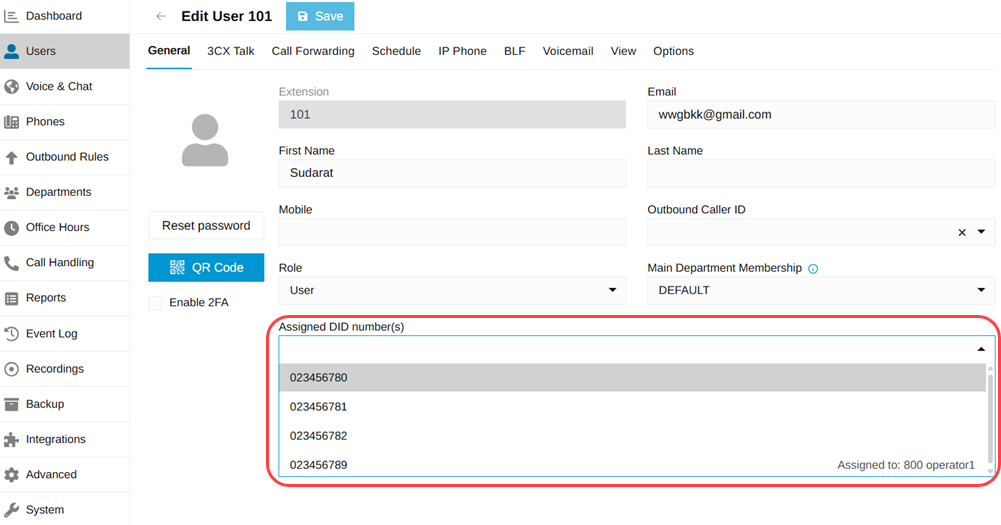Open the Voicemail tab
The height and width of the screenshot is (525, 1001).
coord(568,51)
